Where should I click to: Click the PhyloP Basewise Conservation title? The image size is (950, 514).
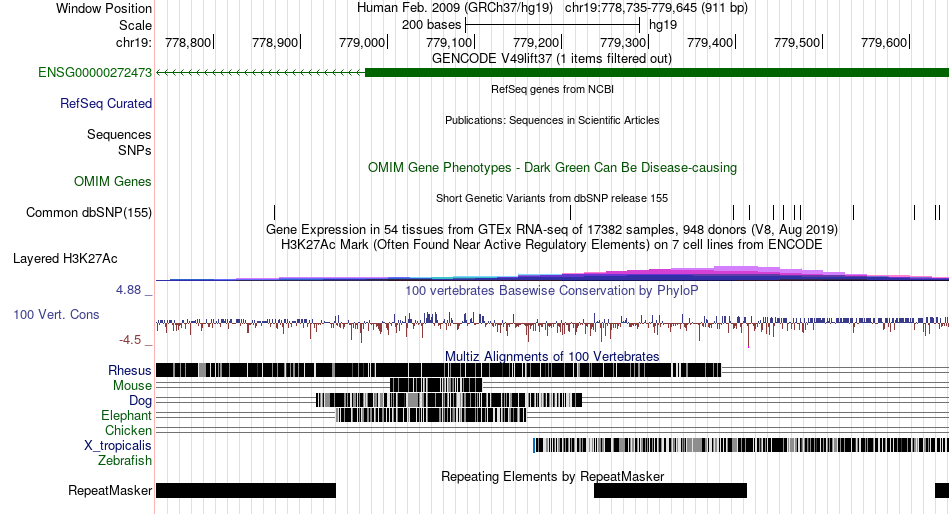[552, 291]
